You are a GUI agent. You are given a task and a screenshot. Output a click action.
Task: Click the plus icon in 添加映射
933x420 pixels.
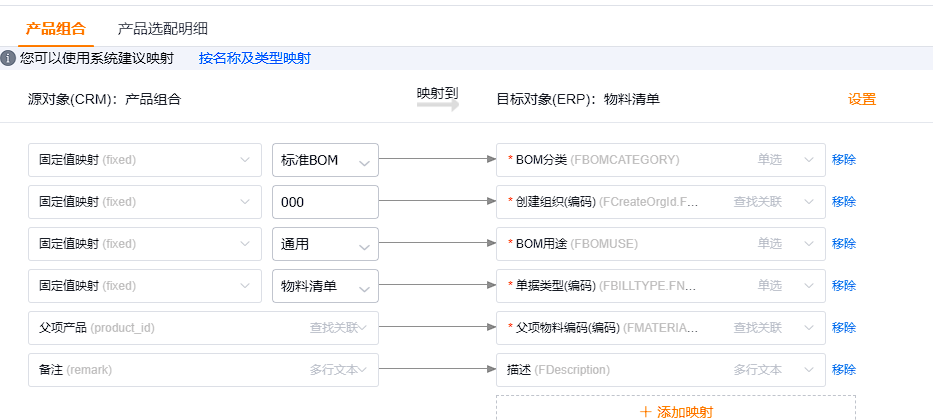click(646, 412)
